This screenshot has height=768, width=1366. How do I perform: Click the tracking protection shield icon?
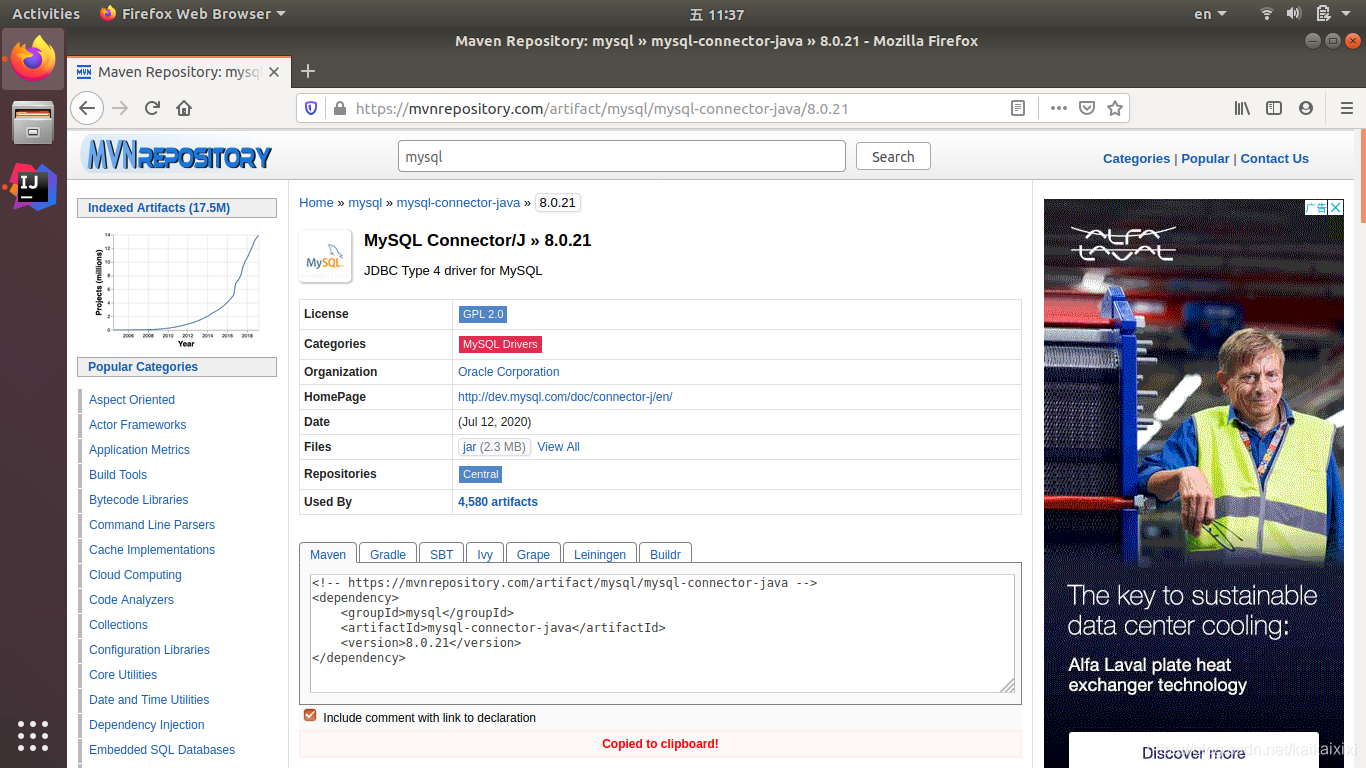311,108
